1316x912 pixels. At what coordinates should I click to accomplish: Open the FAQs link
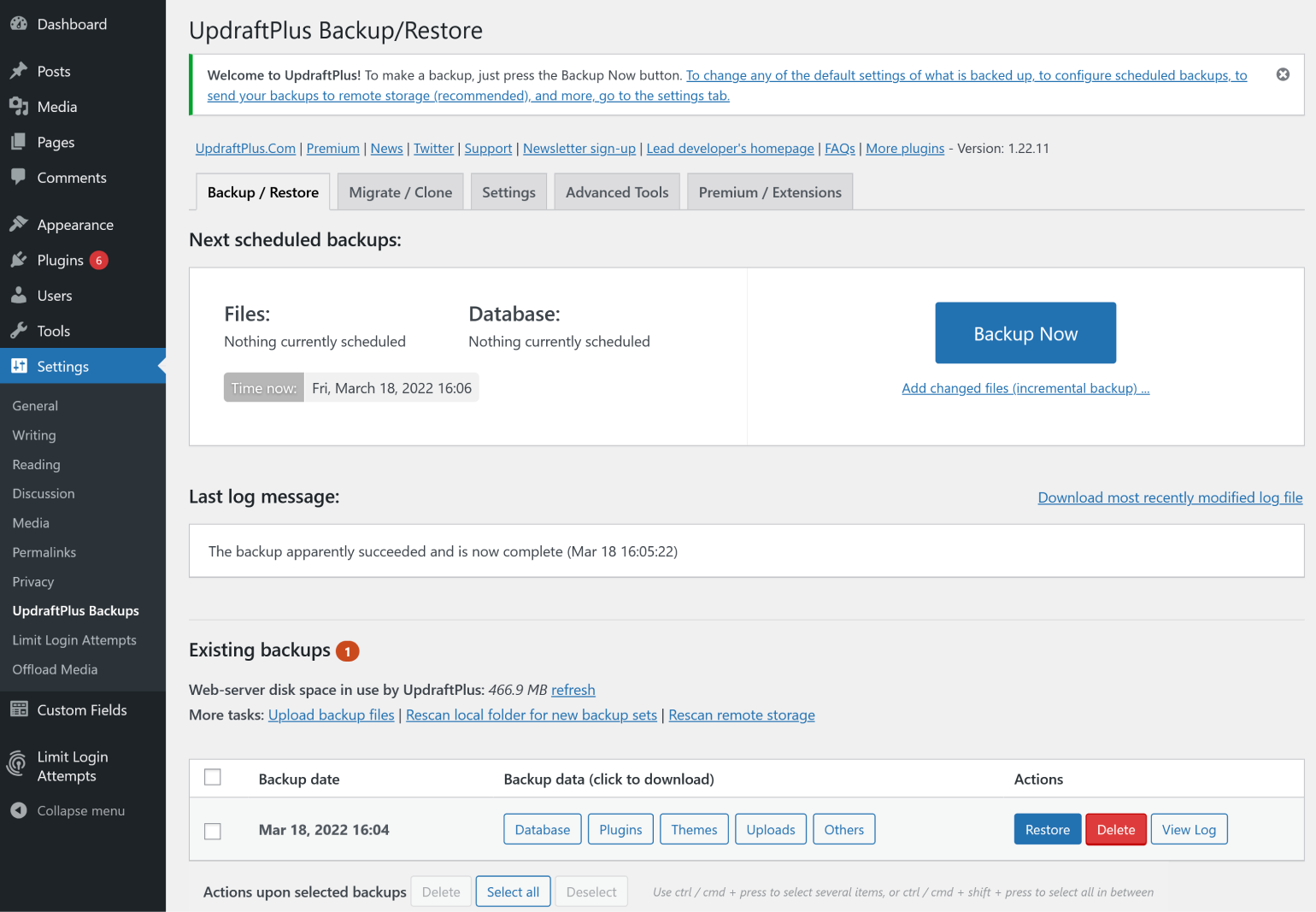pos(840,148)
